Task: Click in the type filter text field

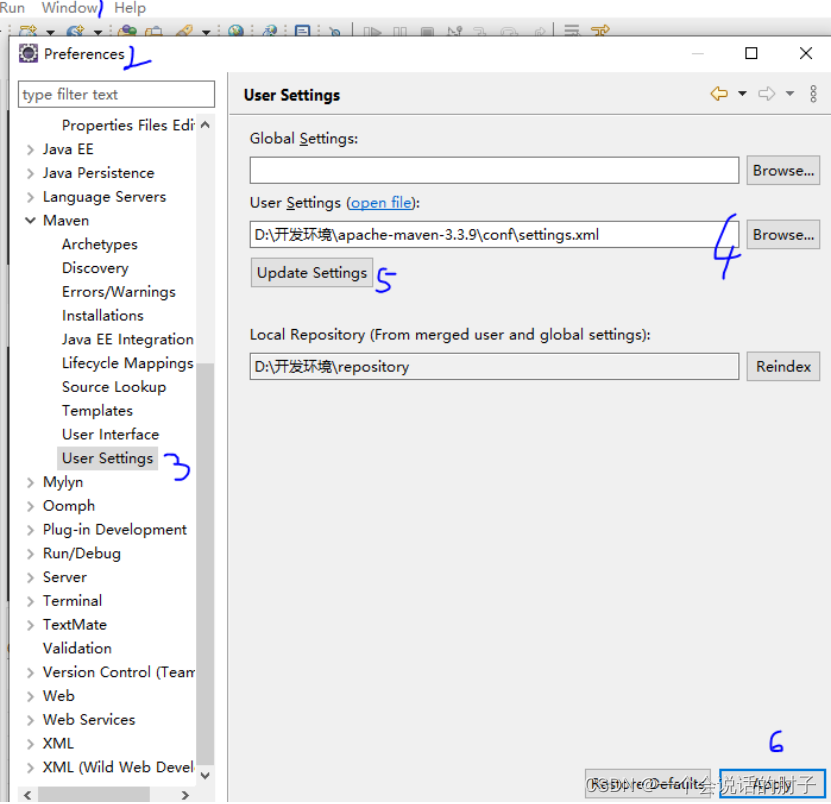Action: point(116,94)
